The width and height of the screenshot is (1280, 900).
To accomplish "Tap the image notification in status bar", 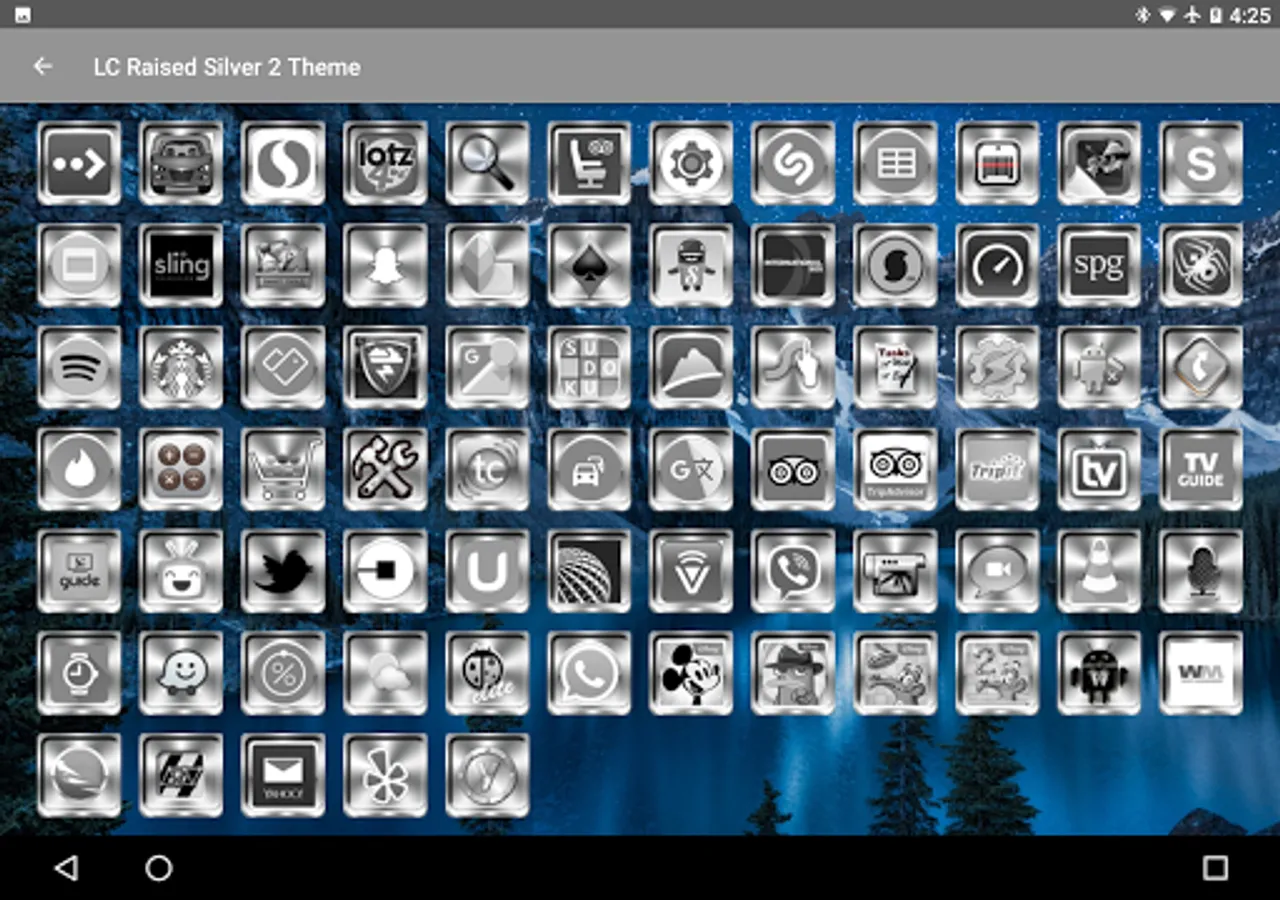I will pyautogui.click(x=21, y=15).
